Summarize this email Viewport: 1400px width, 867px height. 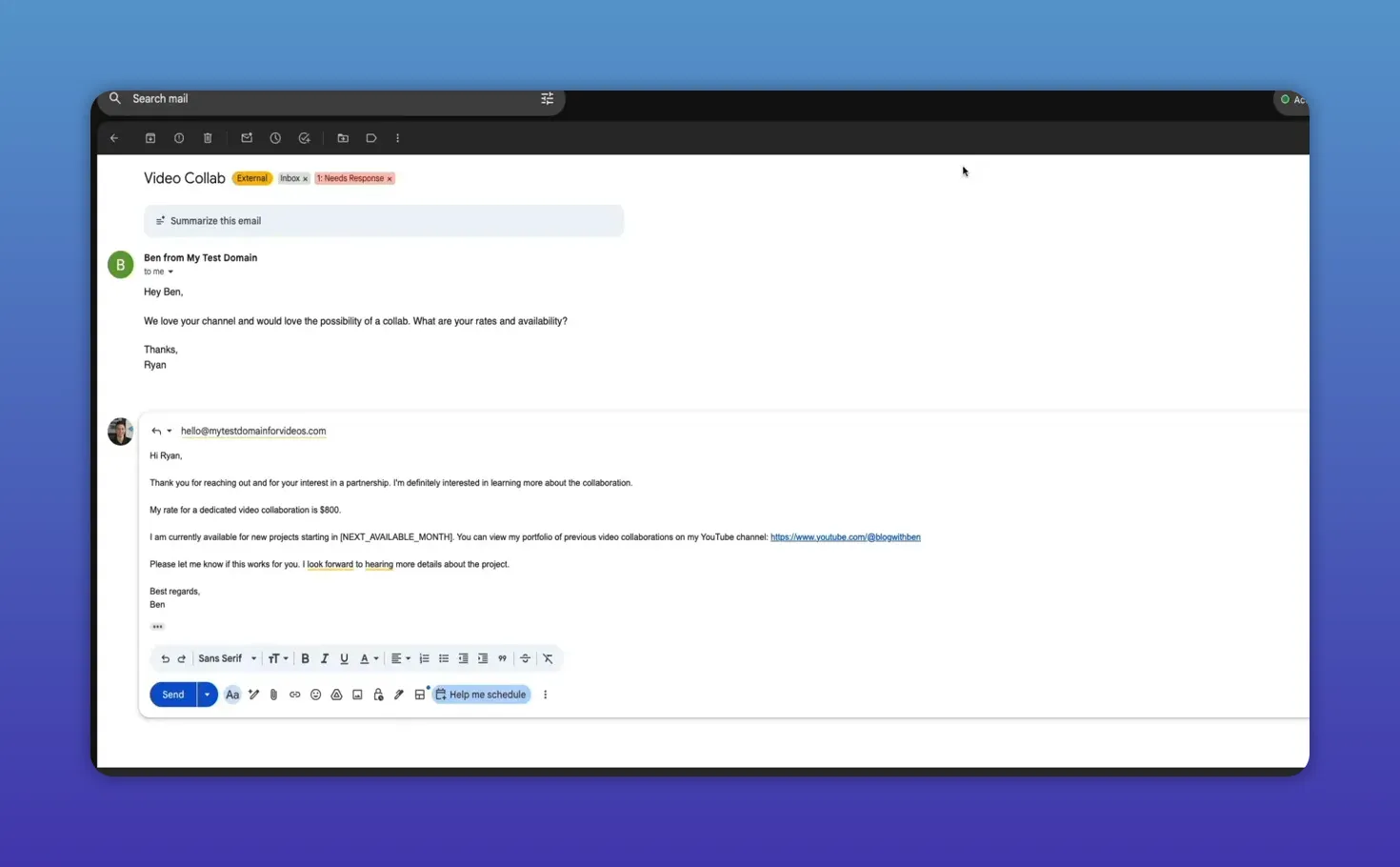click(x=384, y=221)
